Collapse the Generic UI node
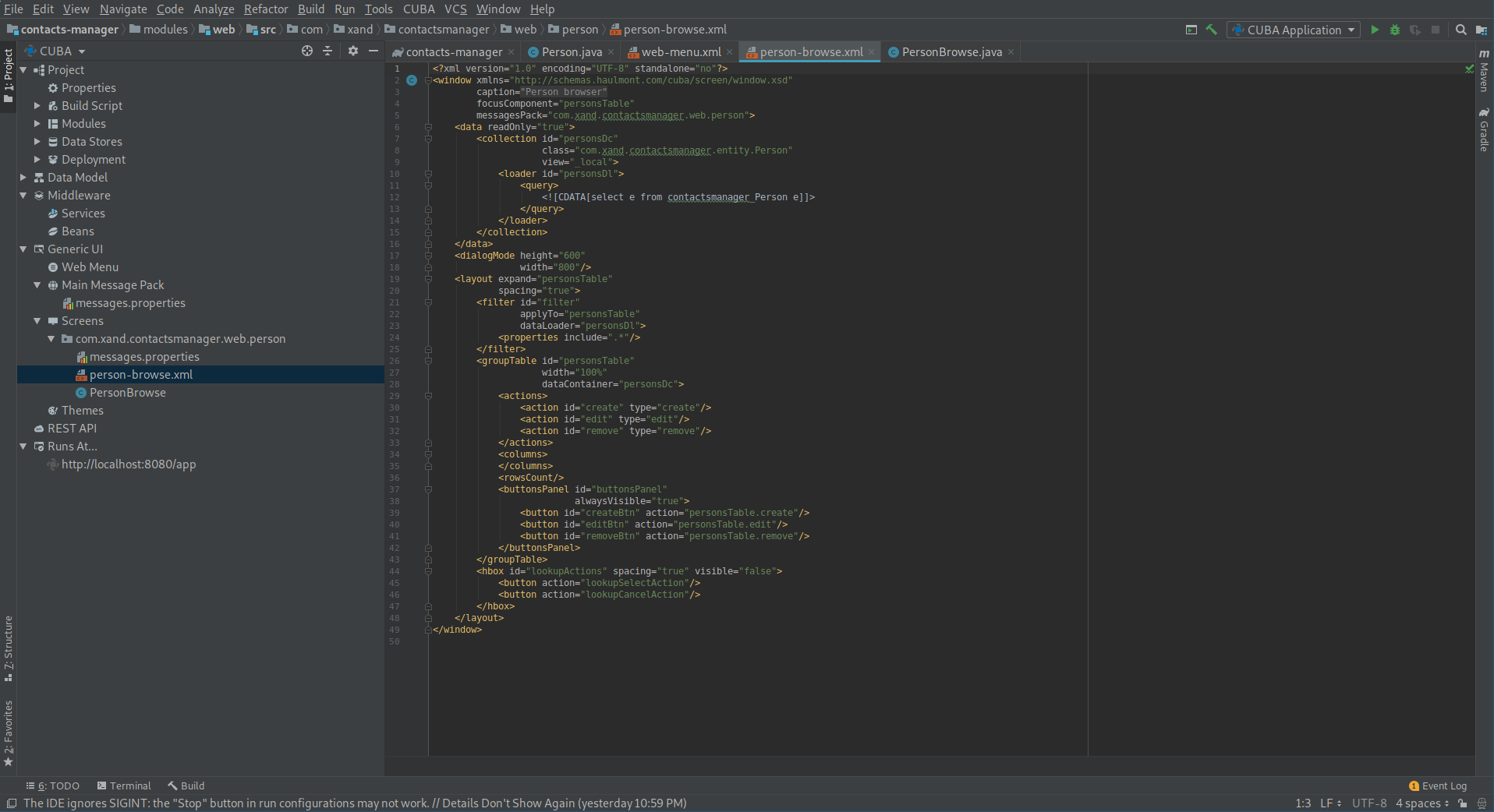 click(x=23, y=249)
